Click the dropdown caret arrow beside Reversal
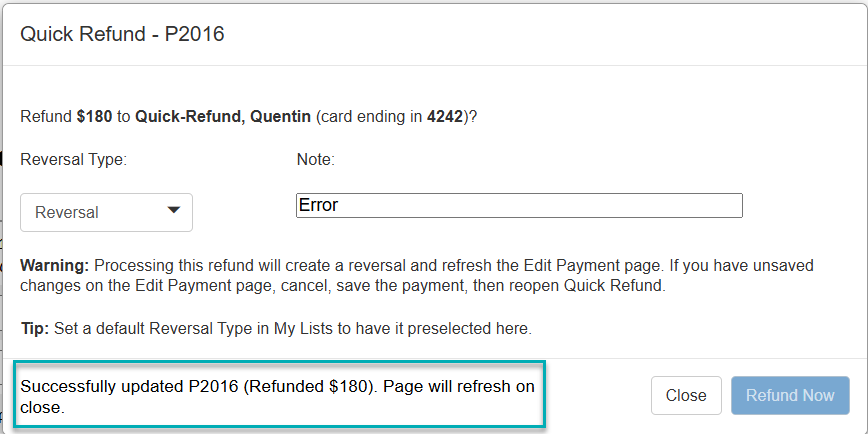The width and height of the screenshot is (868, 434). (x=173, y=210)
